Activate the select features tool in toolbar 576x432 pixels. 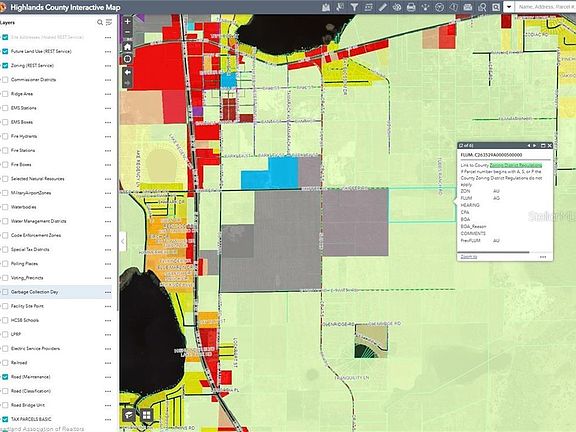(x=340, y=7)
